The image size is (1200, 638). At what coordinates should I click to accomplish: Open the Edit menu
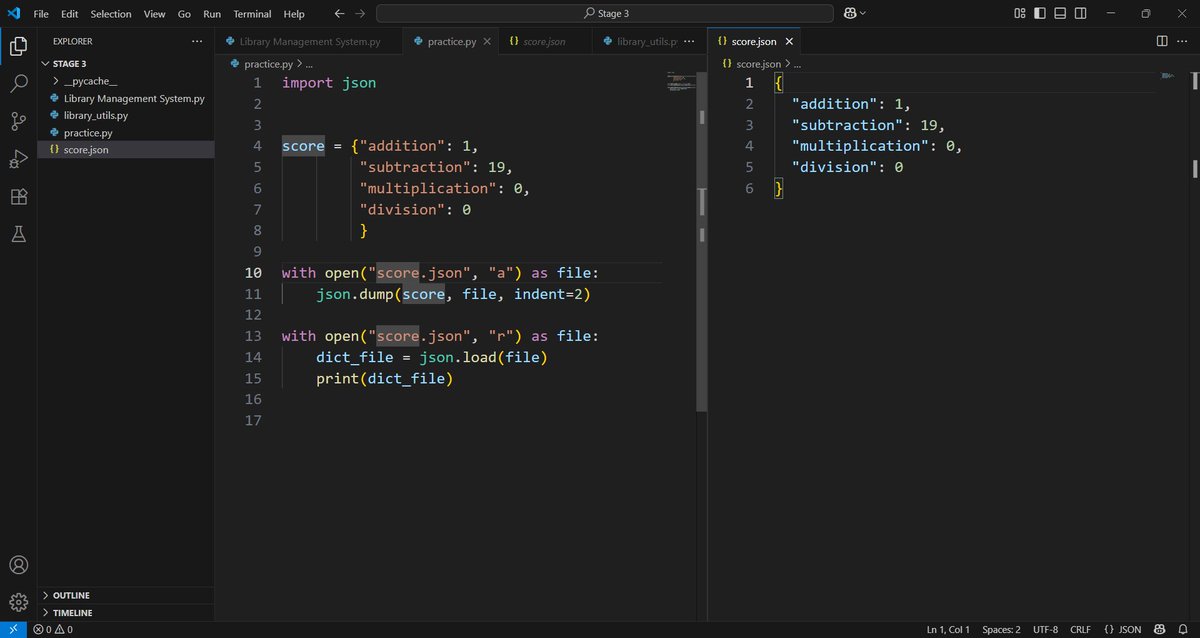(69, 14)
